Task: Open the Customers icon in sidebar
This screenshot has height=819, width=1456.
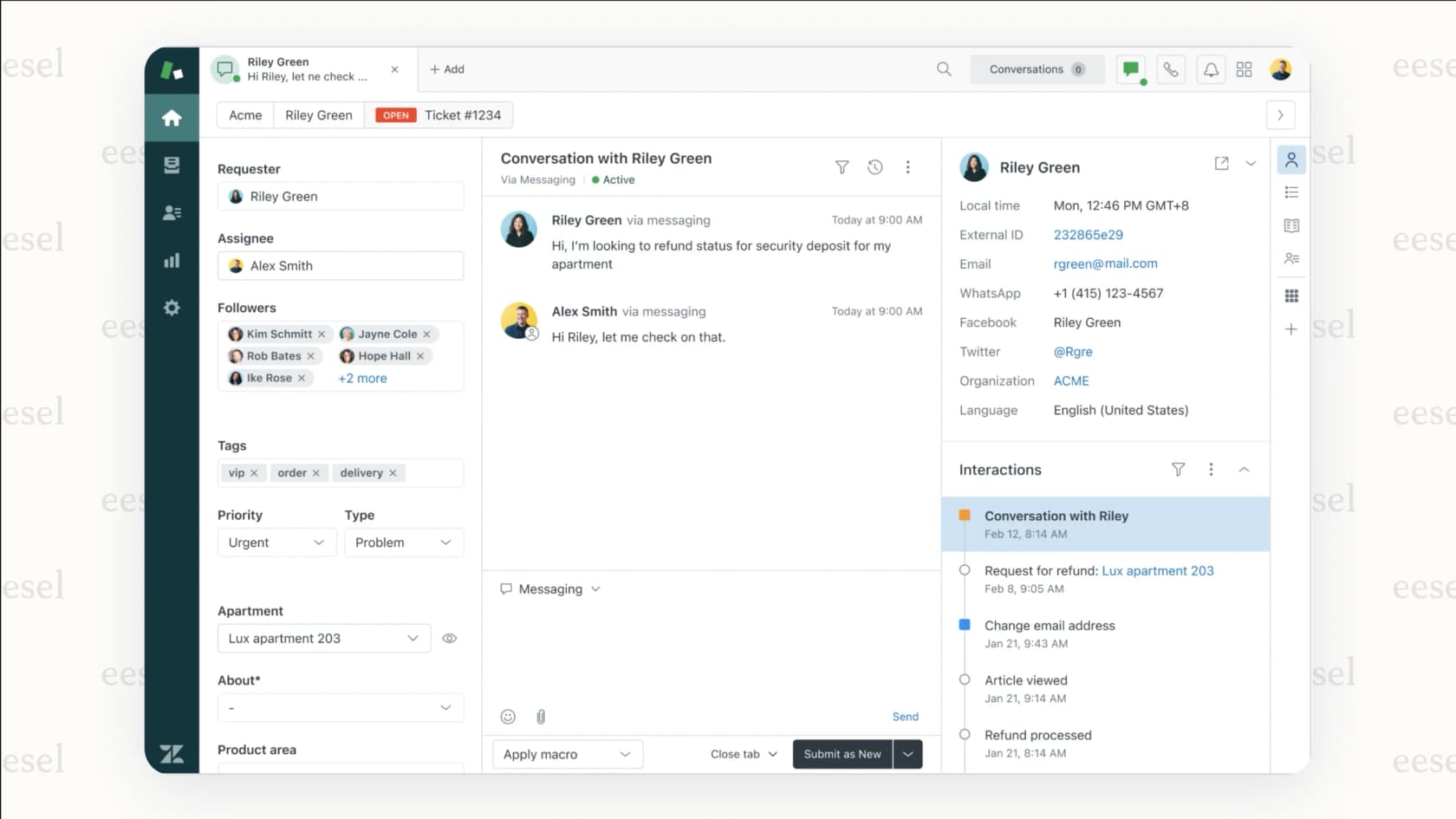Action: pos(172,212)
